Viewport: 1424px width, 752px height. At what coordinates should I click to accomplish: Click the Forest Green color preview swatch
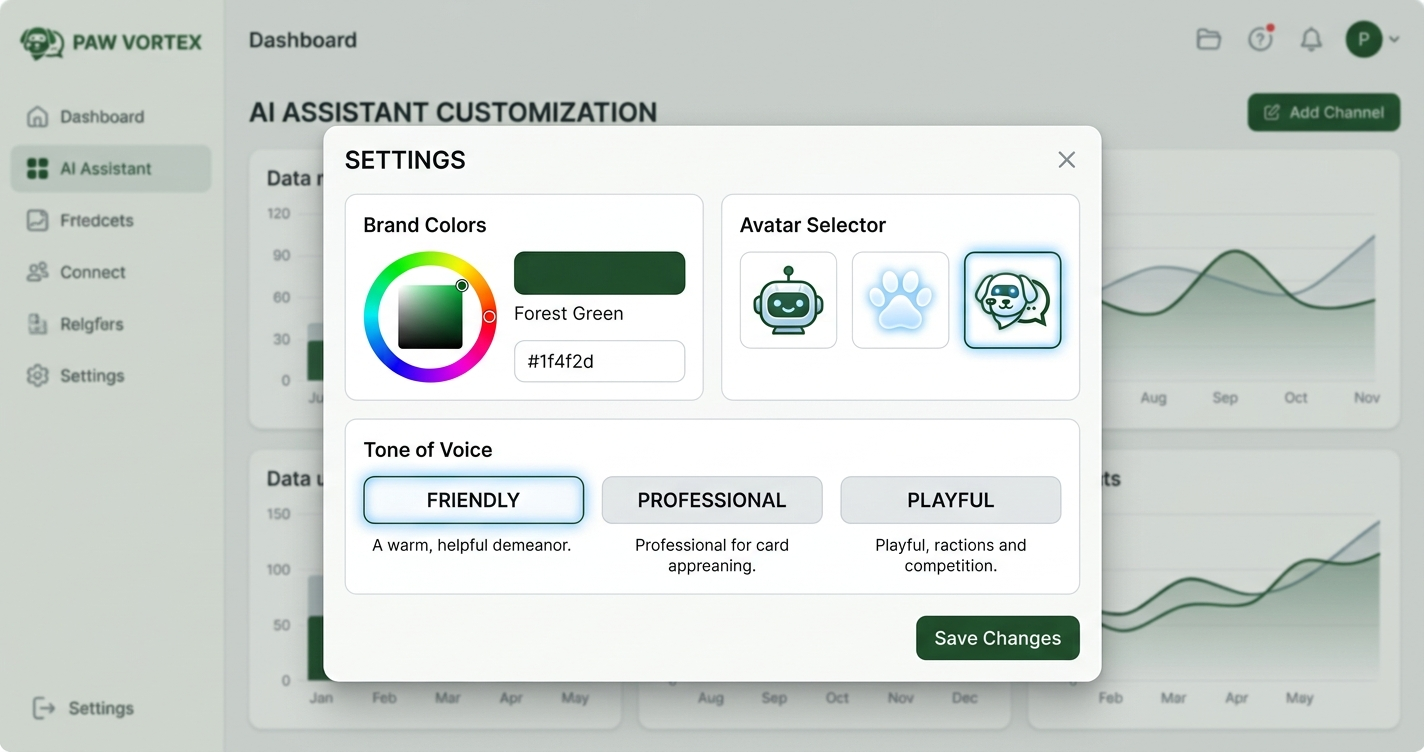(x=599, y=273)
